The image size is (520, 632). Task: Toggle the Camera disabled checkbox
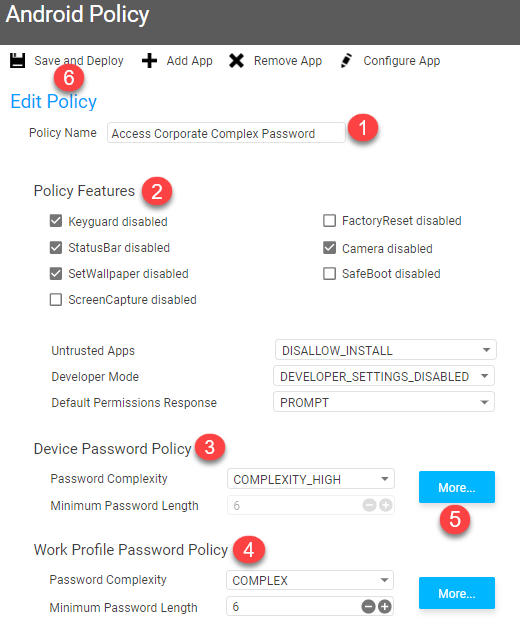(x=329, y=247)
